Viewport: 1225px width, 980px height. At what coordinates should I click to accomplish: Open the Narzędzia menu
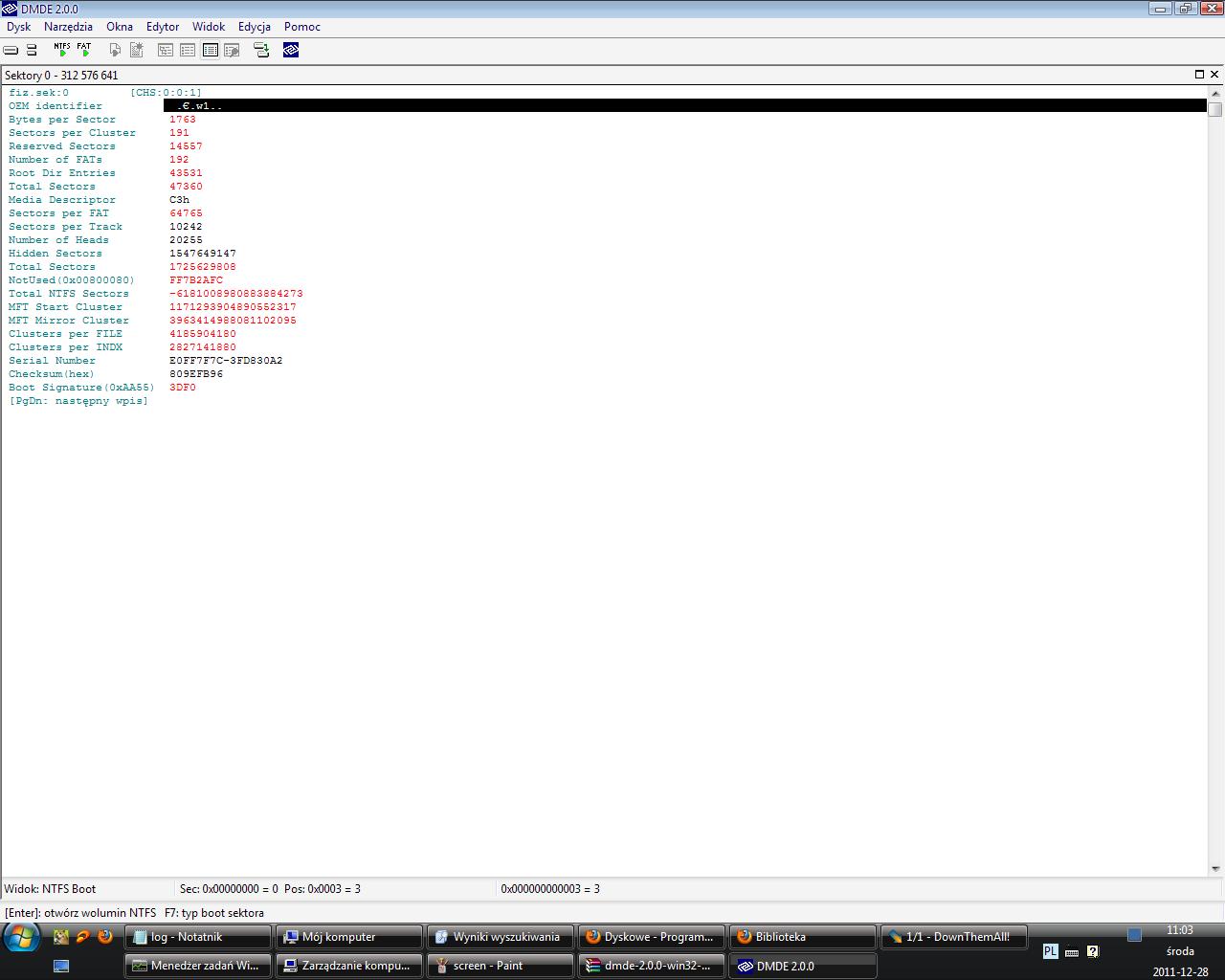tap(68, 27)
